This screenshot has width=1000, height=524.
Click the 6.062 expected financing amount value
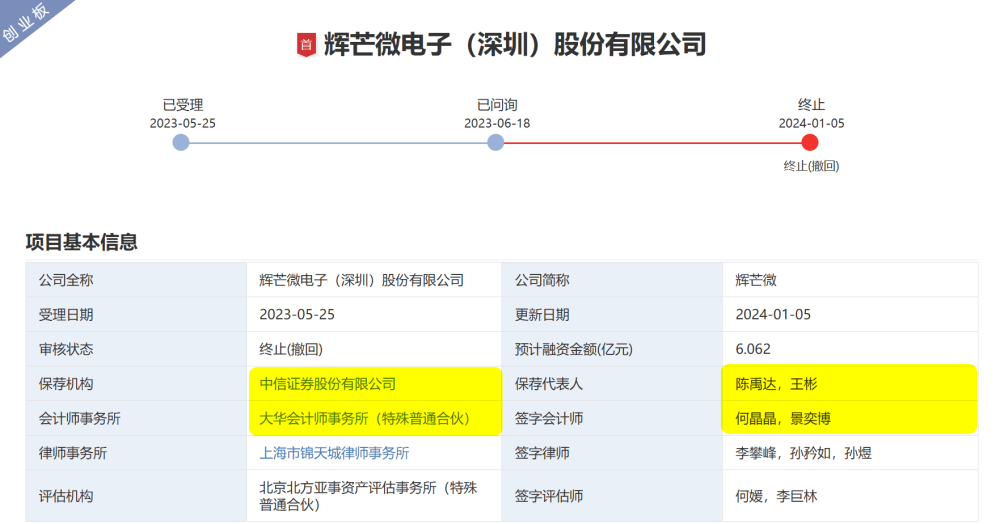click(x=752, y=349)
